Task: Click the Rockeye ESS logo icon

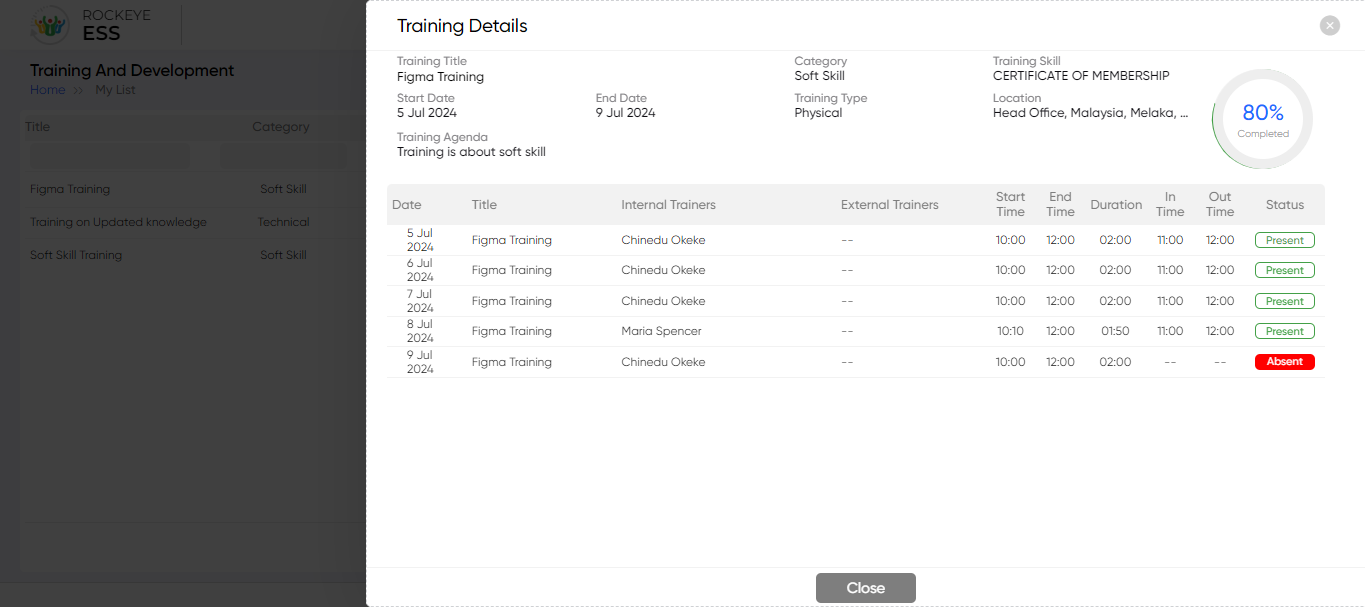Action: click(50, 25)
